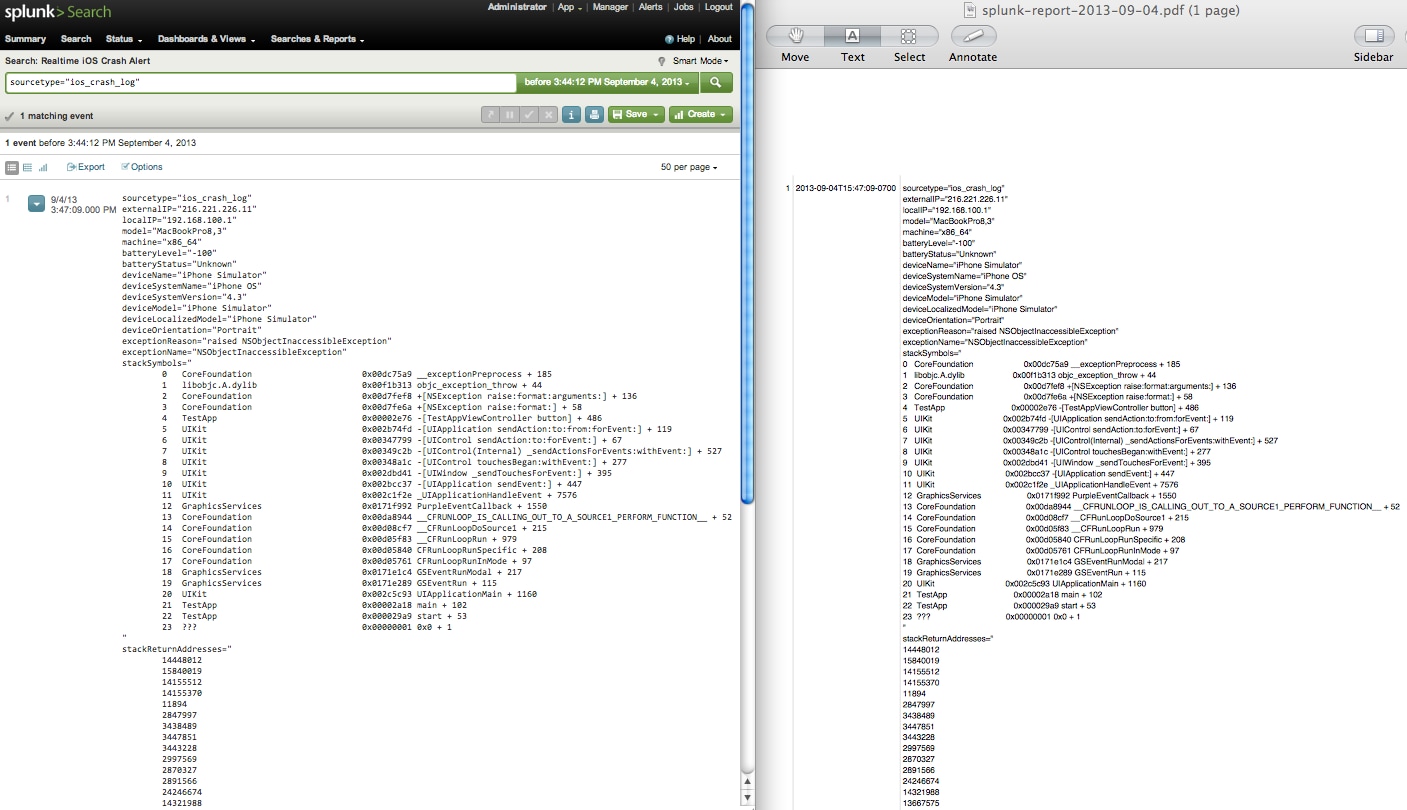Click 'localIP="192.168.100.1"' in the PDF
Screen dimensions: 1407x810
[946, 210]
